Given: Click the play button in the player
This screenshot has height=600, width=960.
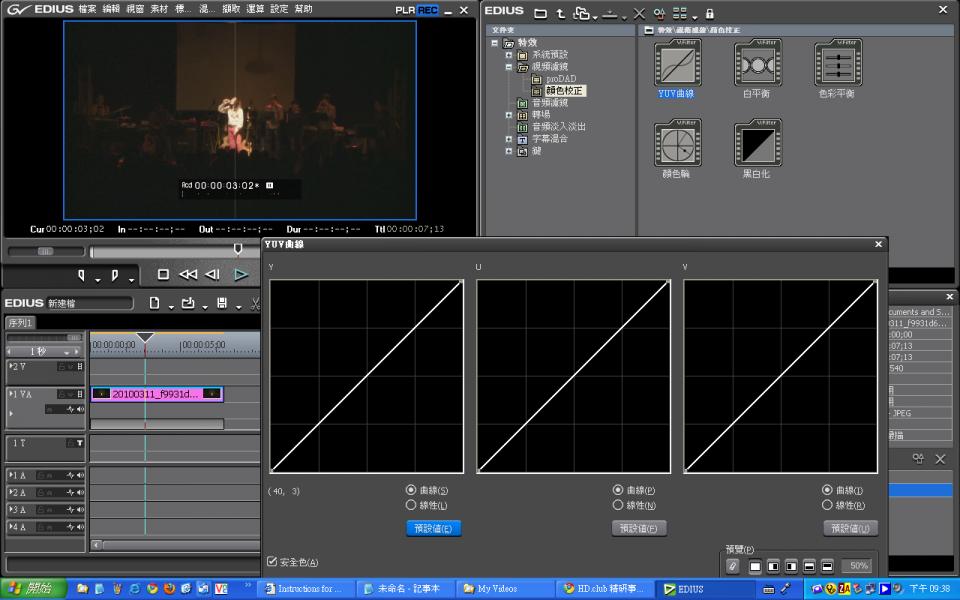Looking at the screenshot, I should click(240, 274).
